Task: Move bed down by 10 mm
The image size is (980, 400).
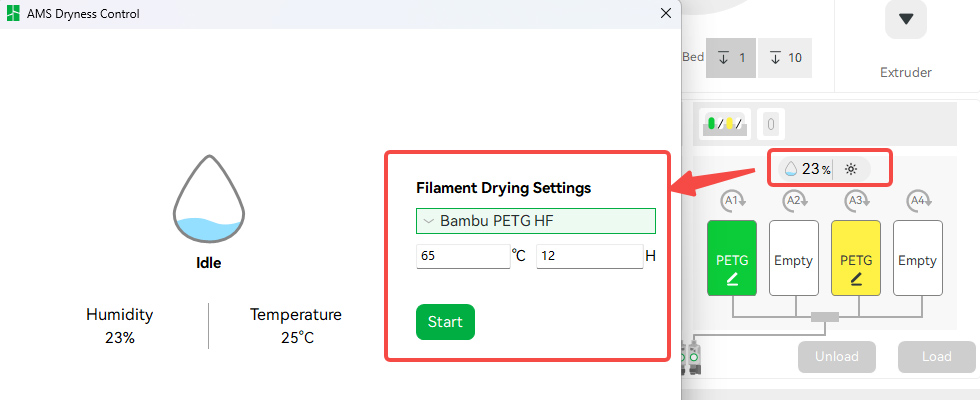Action: pos(785,58)
